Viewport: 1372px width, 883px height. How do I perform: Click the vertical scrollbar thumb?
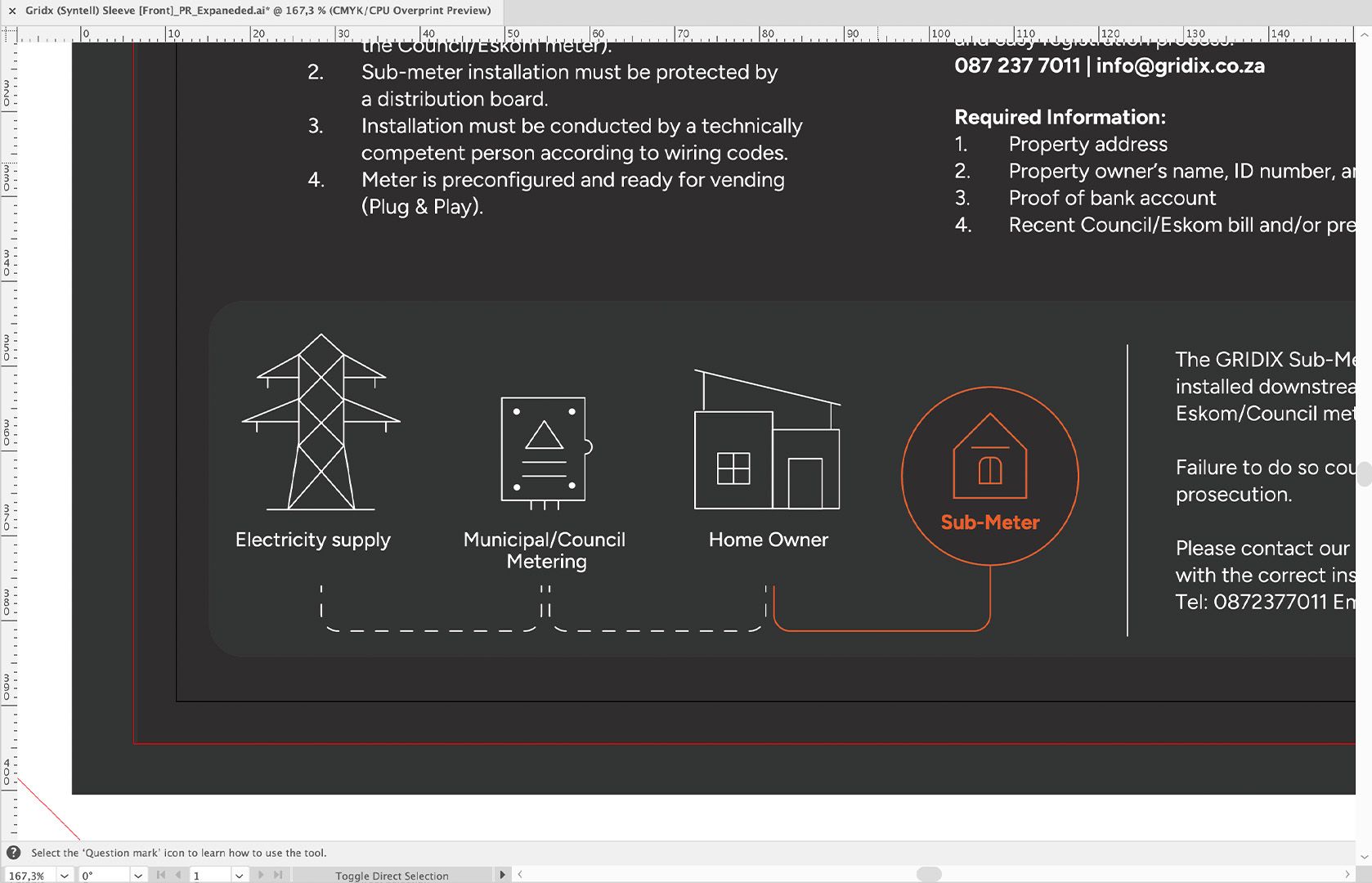[x=1365, y=474]
